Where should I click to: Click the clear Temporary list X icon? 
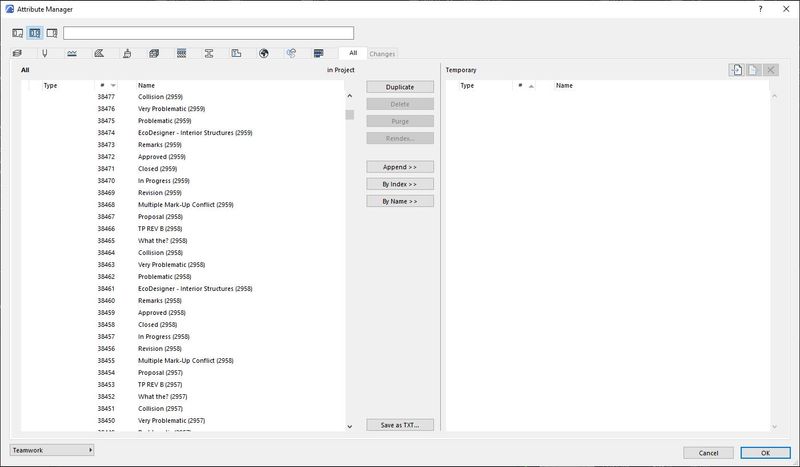(771, 70)
